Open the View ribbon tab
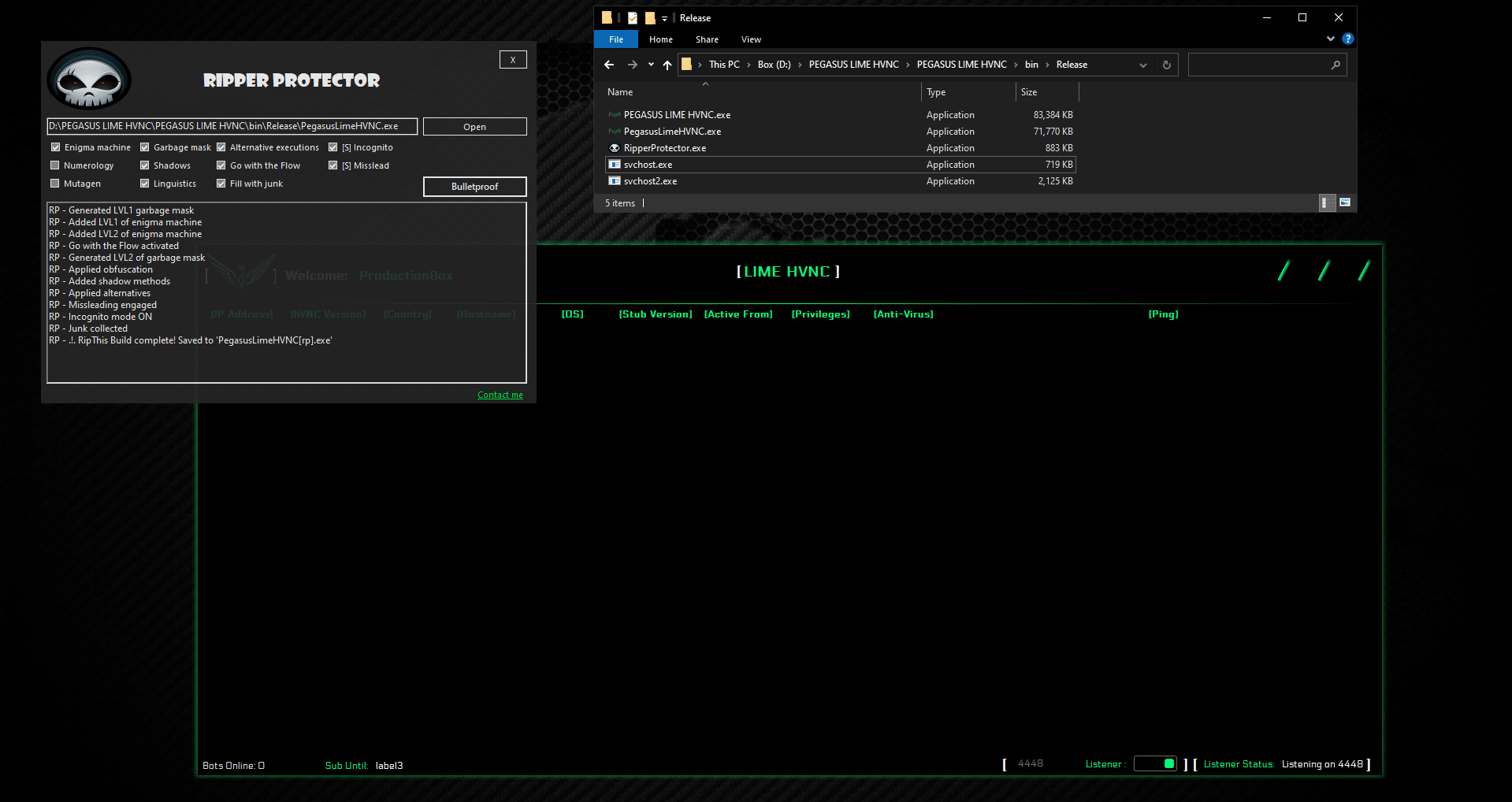 pyautogui.click(x=750, y=39)
